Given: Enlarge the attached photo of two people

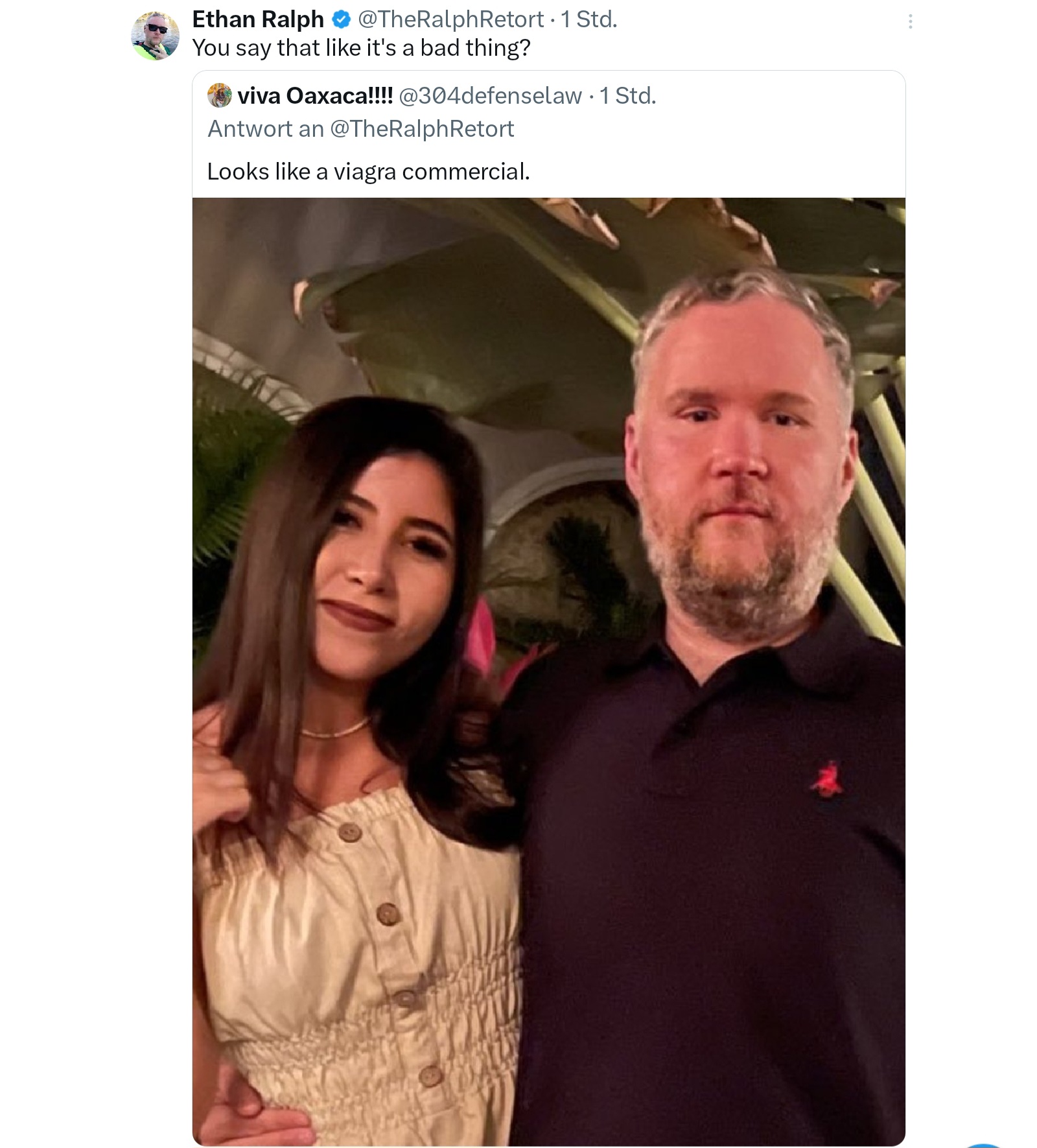Looking at the screenshot, I should (549, 671).
